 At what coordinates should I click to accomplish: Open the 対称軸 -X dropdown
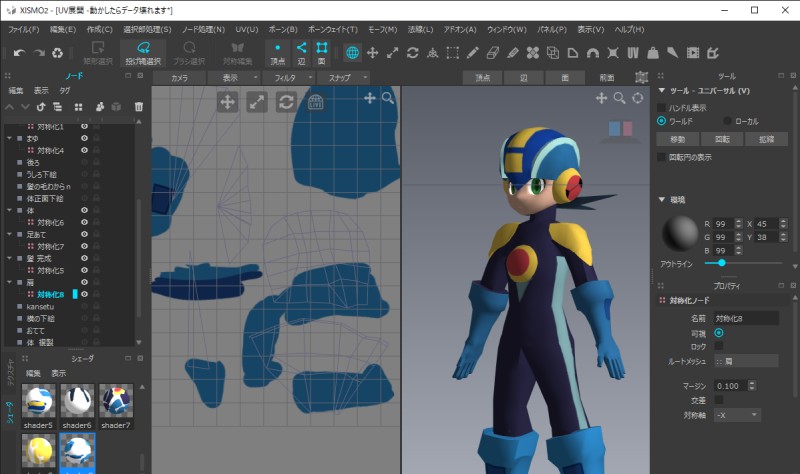pos(735,414)
